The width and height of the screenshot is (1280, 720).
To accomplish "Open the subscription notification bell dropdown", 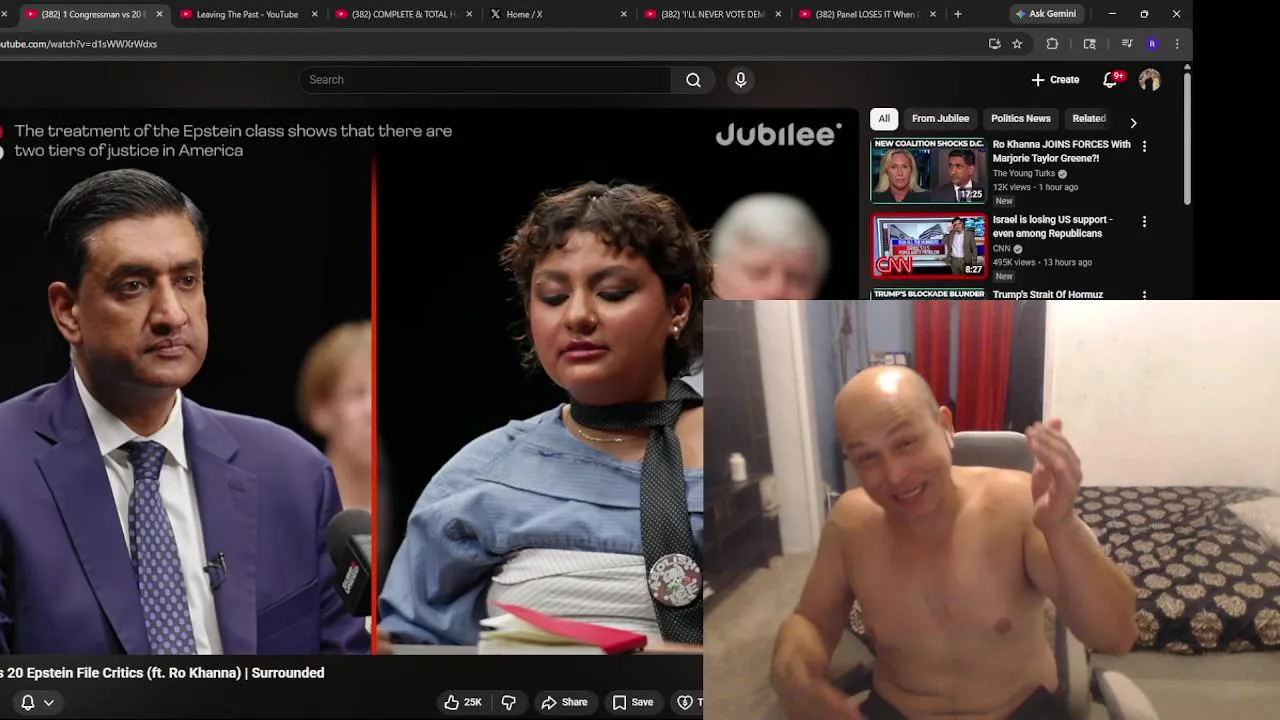I will (37, 702).
